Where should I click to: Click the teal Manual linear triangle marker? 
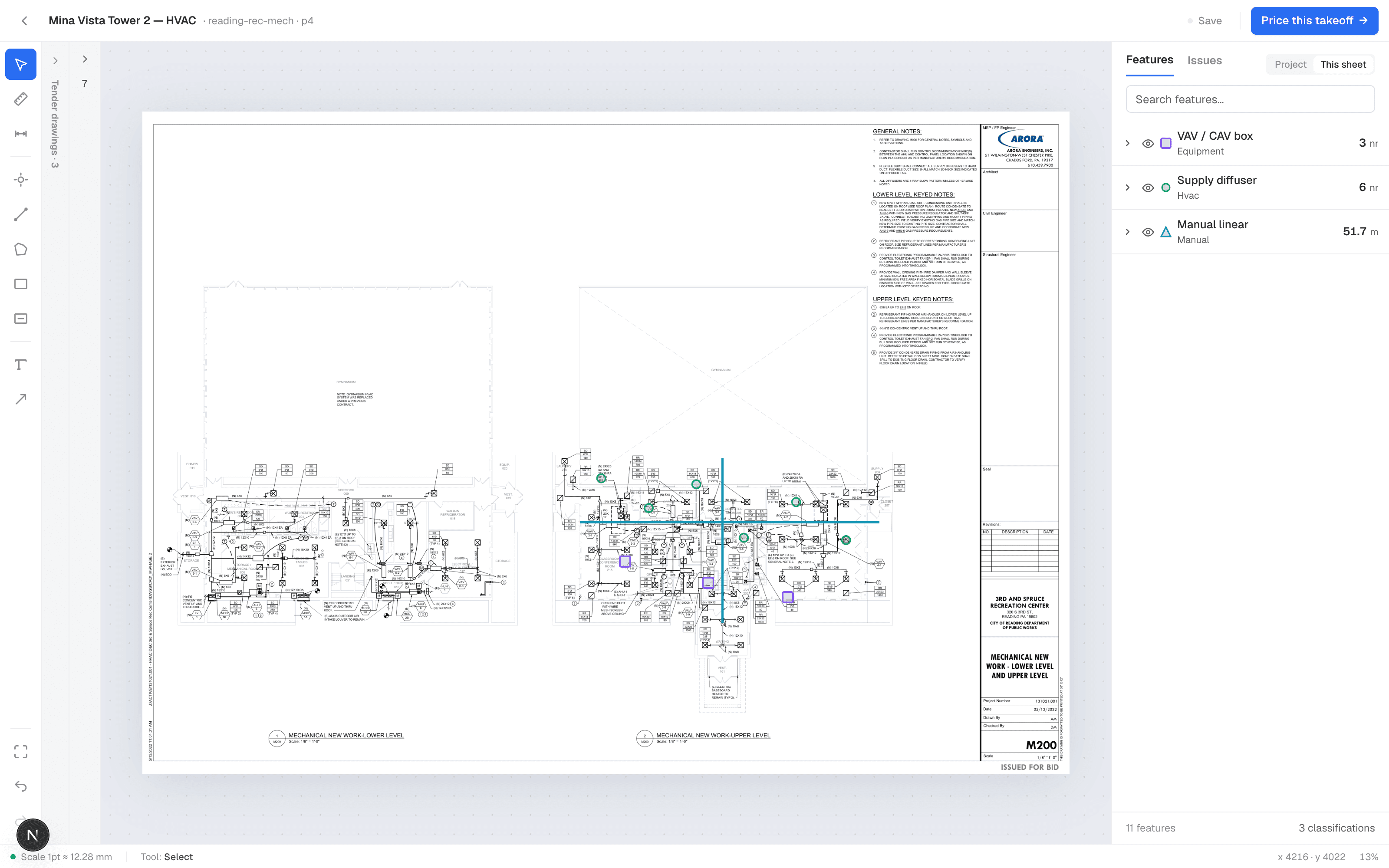1166,232
